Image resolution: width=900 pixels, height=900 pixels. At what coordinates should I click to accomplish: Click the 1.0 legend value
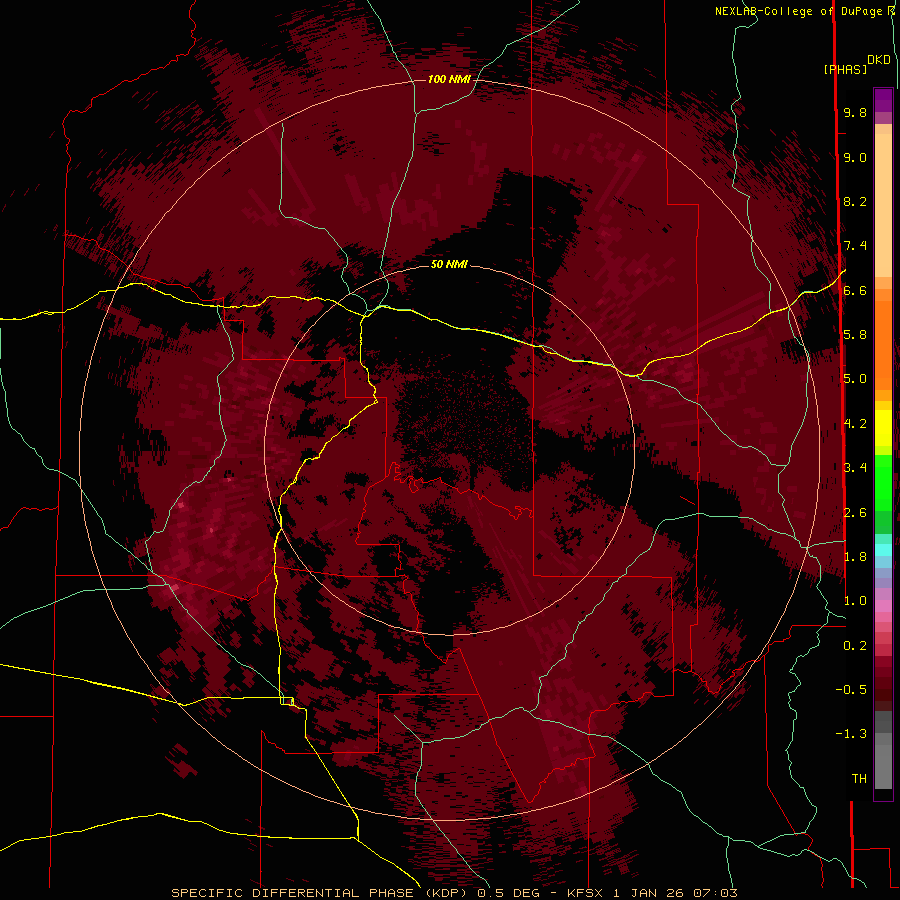click(x=855, y=601)
